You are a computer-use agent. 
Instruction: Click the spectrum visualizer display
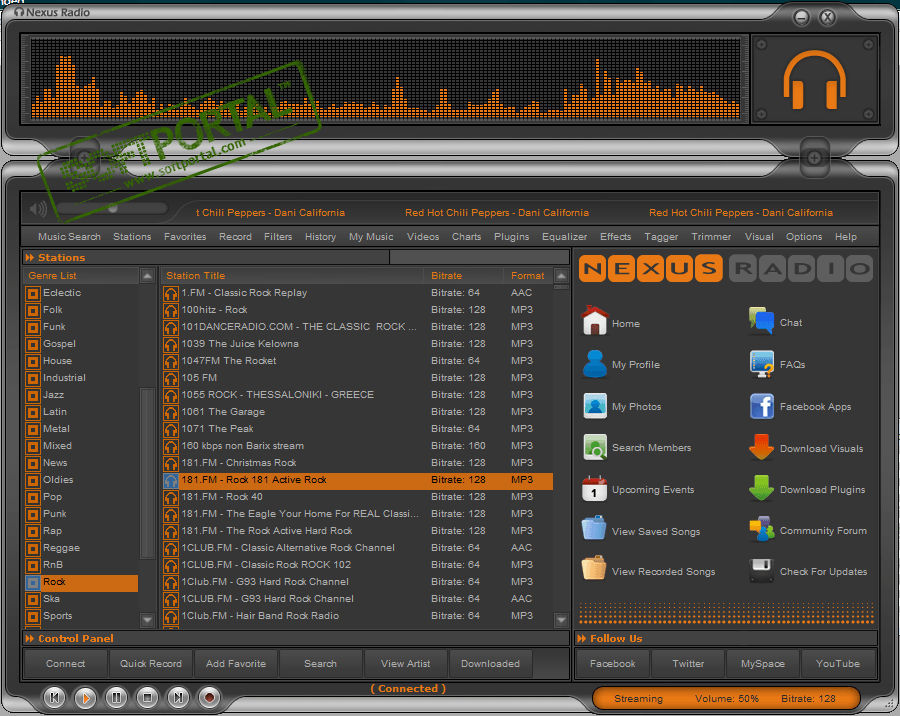pos(385,79)
